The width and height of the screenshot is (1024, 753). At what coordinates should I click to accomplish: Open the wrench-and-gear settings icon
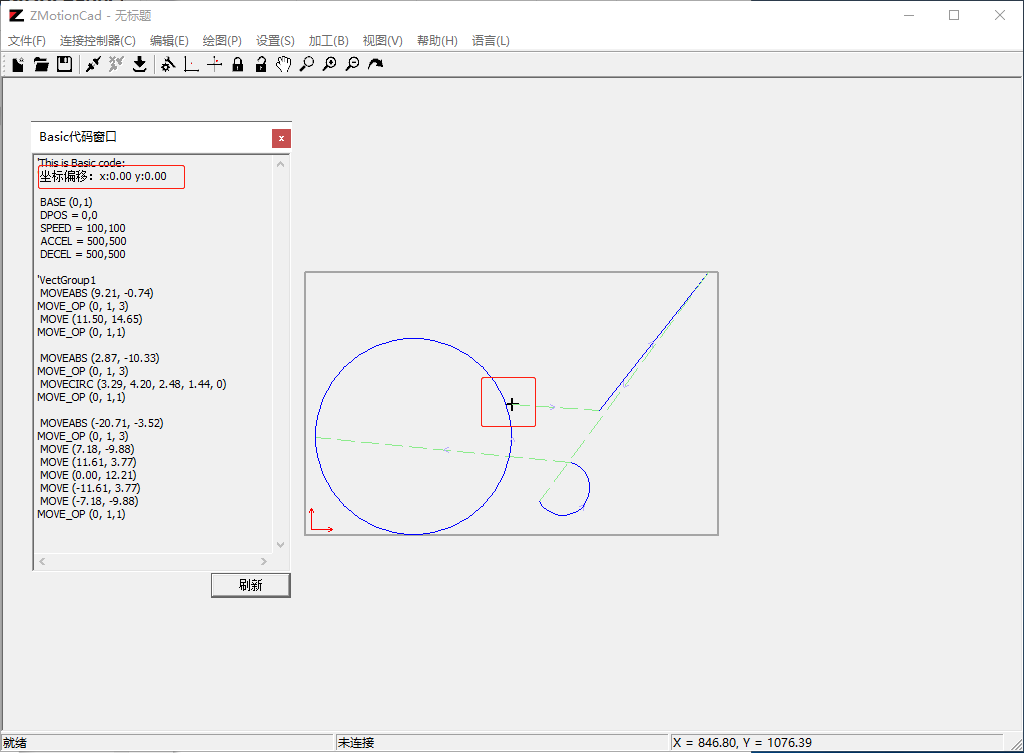click(168, 64)
